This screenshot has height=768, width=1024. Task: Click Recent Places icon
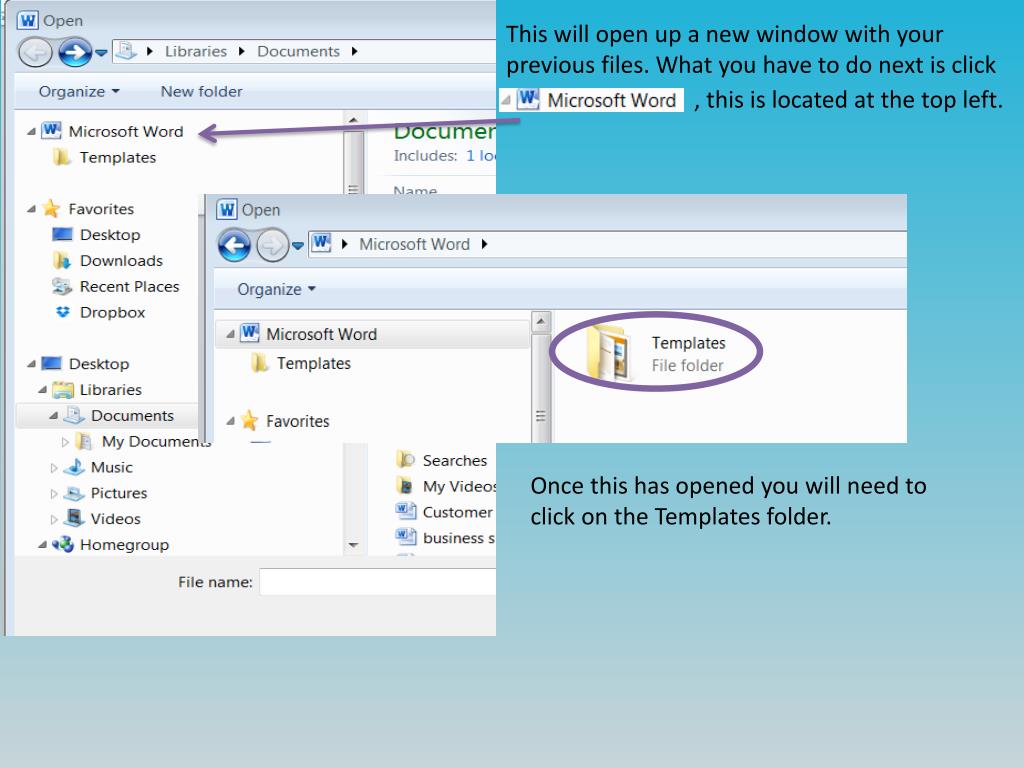coord(61,286)
